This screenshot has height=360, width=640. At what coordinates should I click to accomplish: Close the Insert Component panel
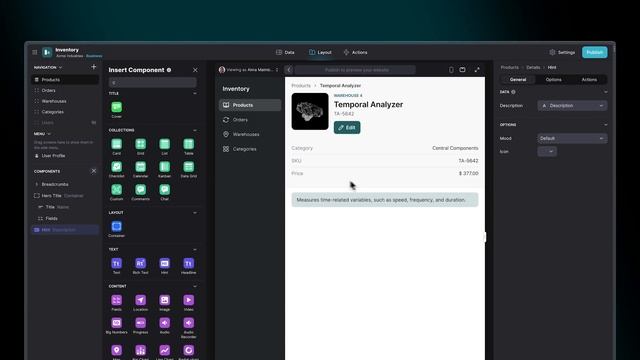(x=195, y=70)
